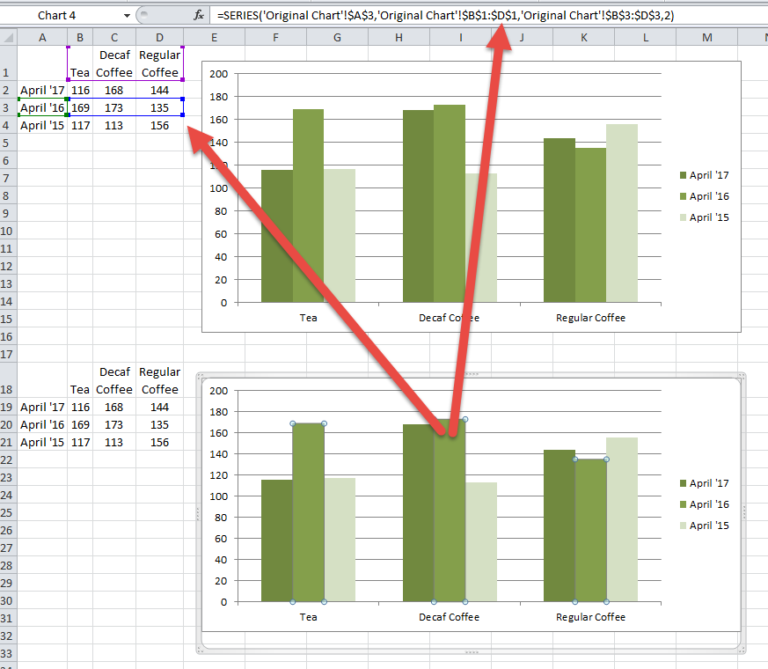Image resolution: width=768 pixels, height=669 pixels.
Task: Click April '16 legend entry in bottom chart
Action: (x=704, y=504)
